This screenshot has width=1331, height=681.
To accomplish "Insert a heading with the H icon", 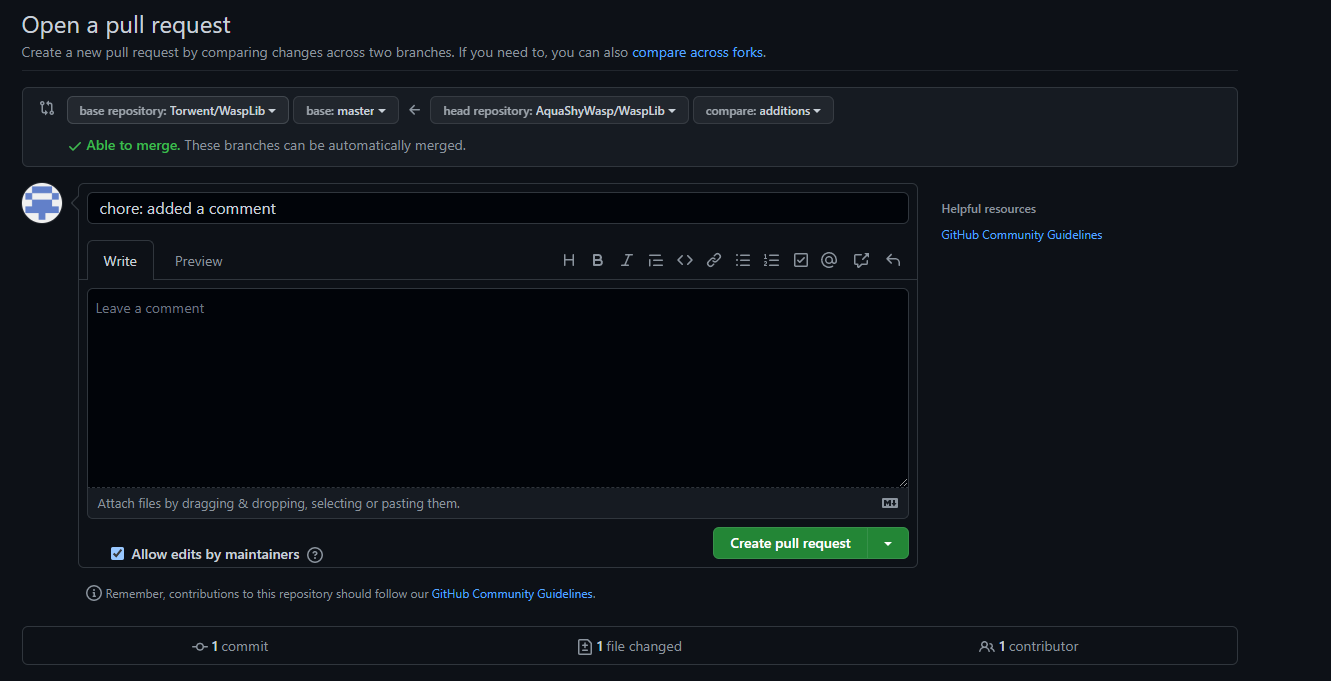I will click(x=569, y=260).
